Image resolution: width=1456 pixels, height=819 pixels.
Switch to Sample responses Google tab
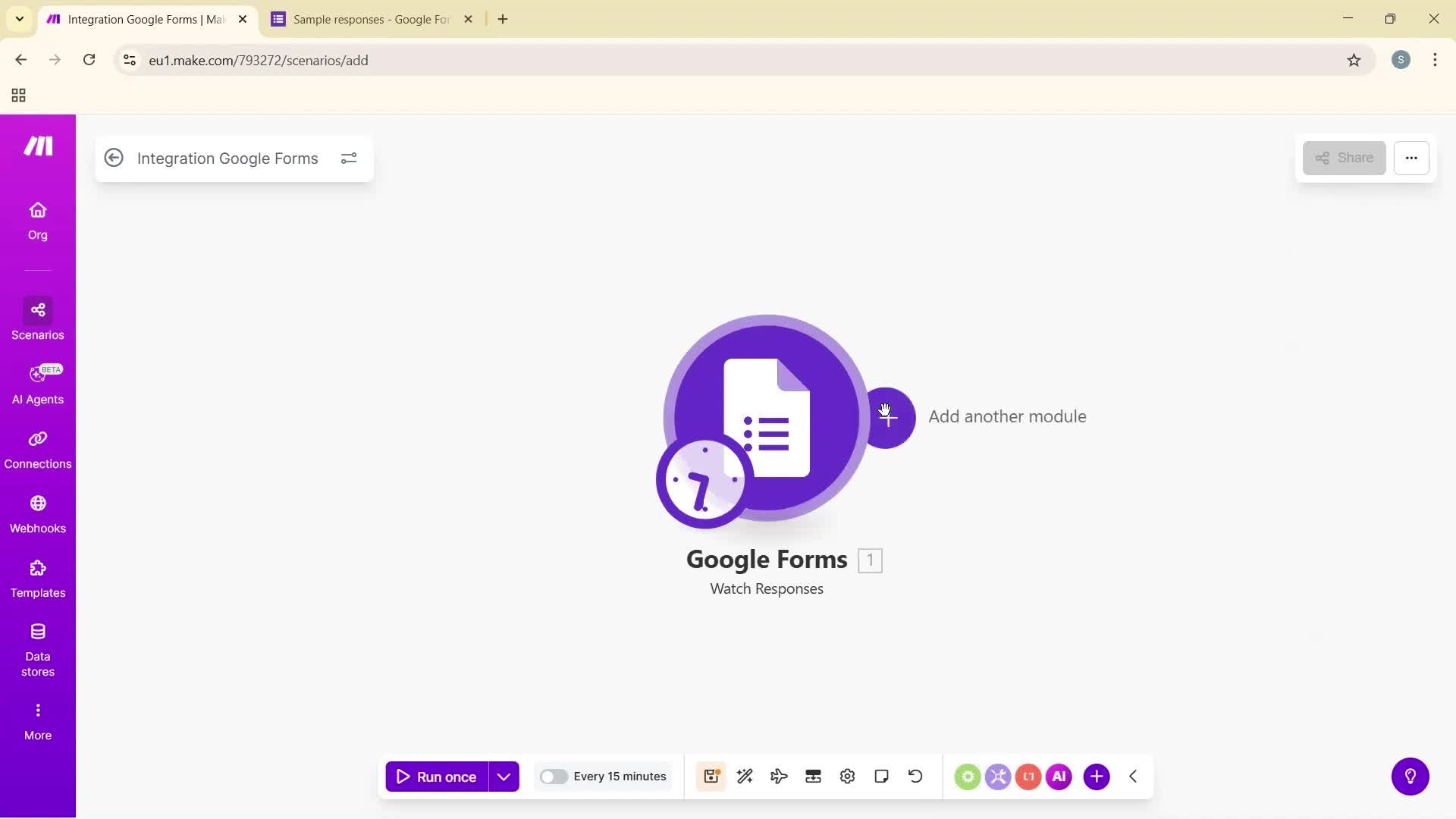point(364,19)
